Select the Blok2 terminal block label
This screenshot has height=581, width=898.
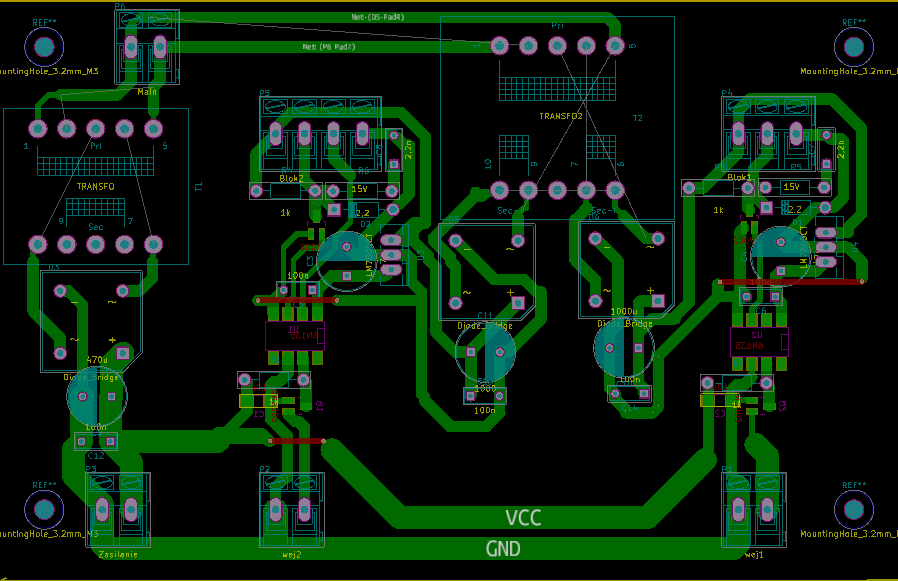pyautogui.click(x=292, y=179)
